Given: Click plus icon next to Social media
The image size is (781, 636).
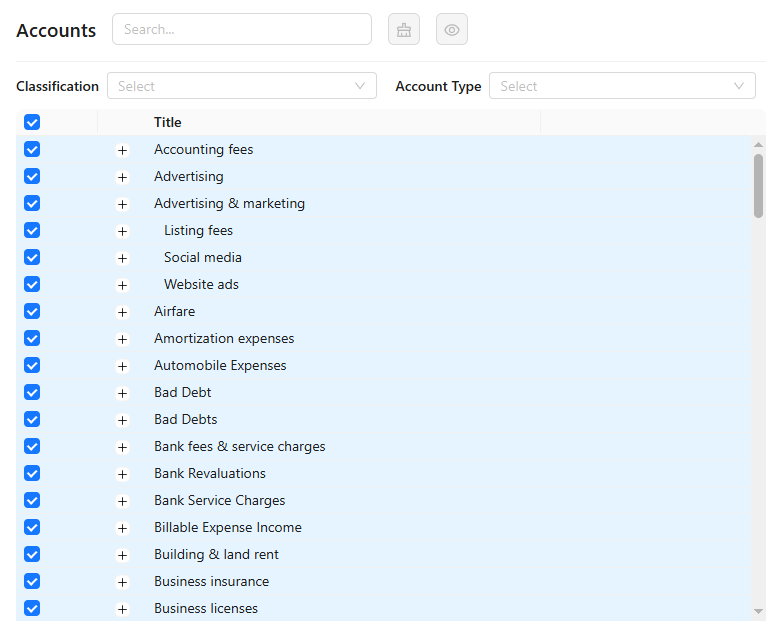Looking at the screenshot, I should click(122, 258).
